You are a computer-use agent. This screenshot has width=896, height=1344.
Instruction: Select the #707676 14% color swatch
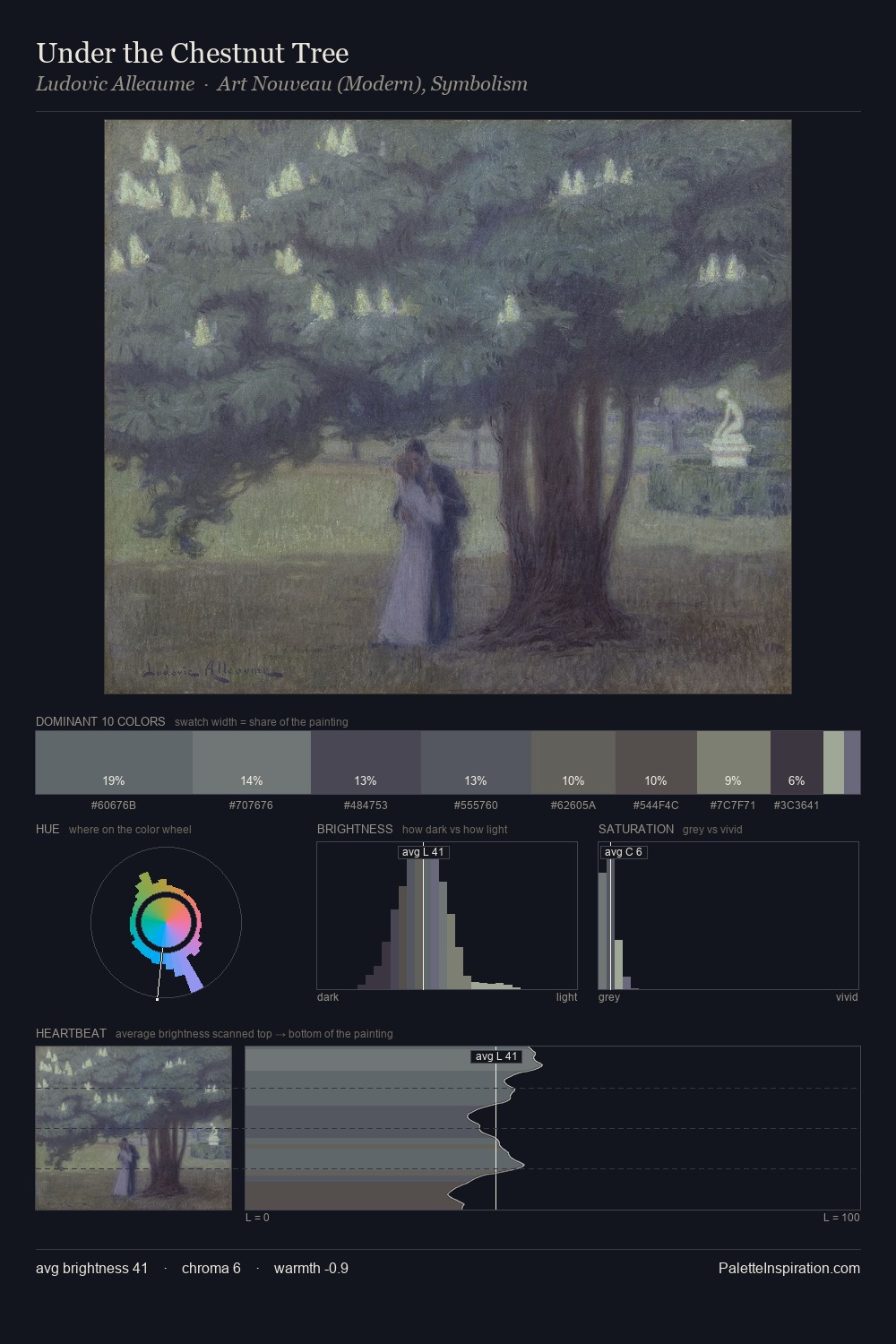click(252, 762)
